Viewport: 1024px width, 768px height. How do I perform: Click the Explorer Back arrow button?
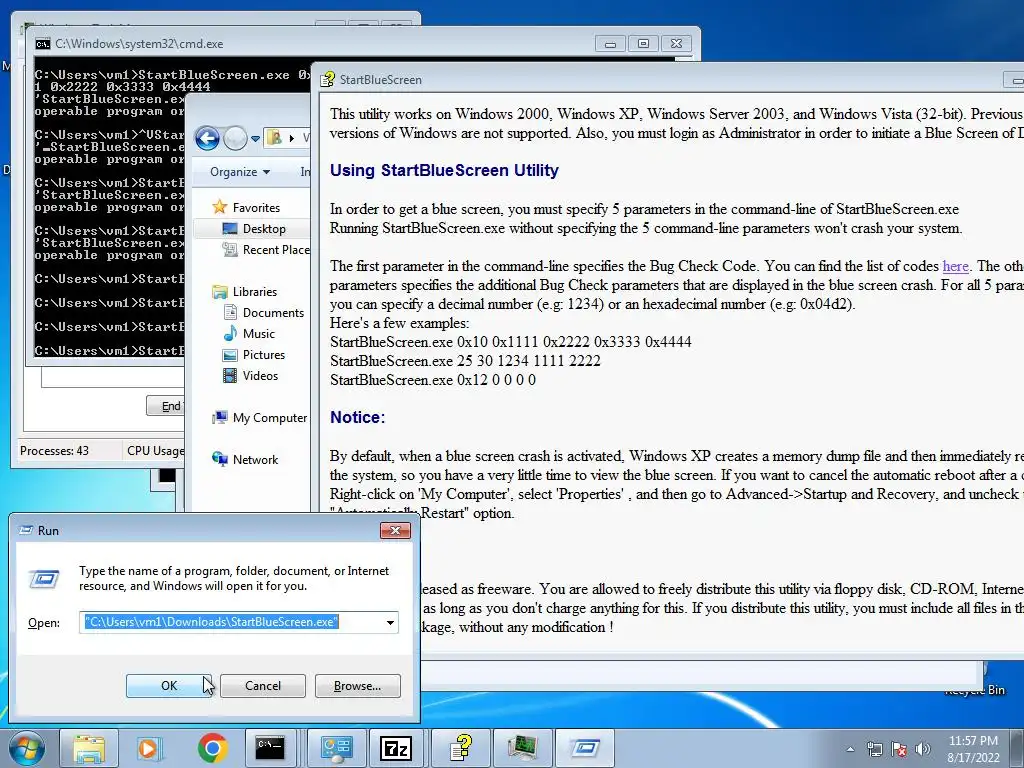click(208, 138)
